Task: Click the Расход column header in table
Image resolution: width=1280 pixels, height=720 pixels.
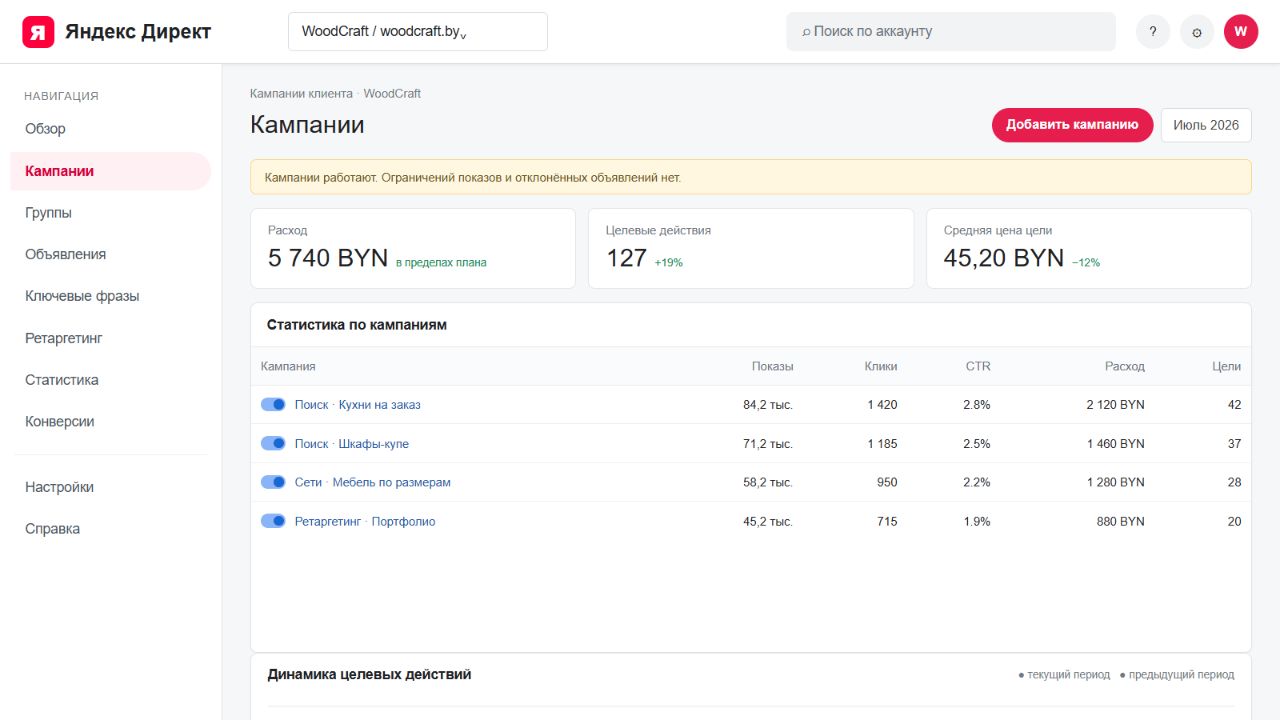Action: (1125, 366)
